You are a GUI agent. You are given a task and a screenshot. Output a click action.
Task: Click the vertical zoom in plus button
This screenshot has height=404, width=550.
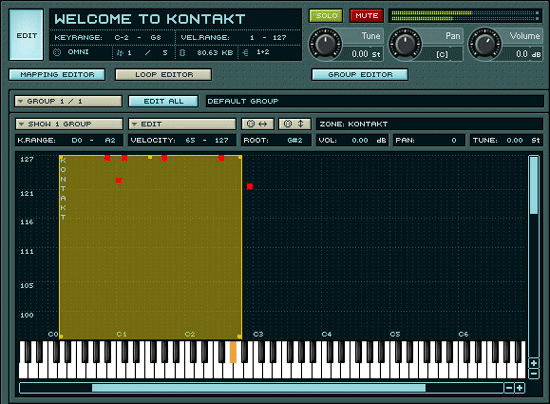tap(534, 363)
